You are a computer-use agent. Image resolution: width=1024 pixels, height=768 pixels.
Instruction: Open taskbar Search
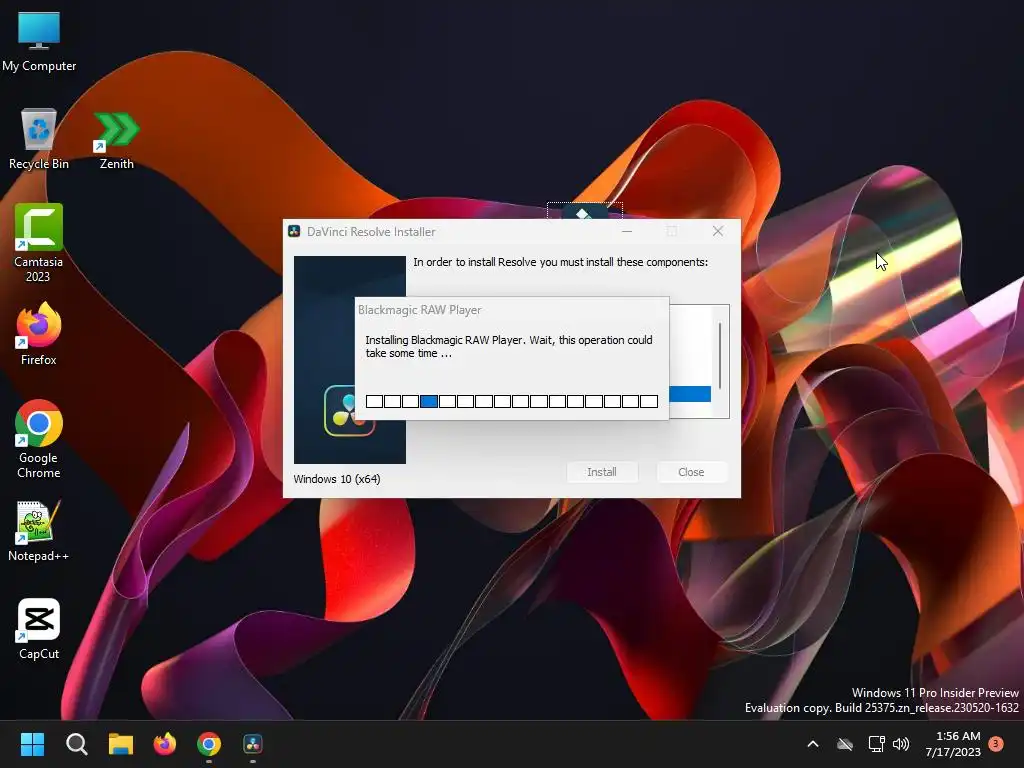click(76, 744)
